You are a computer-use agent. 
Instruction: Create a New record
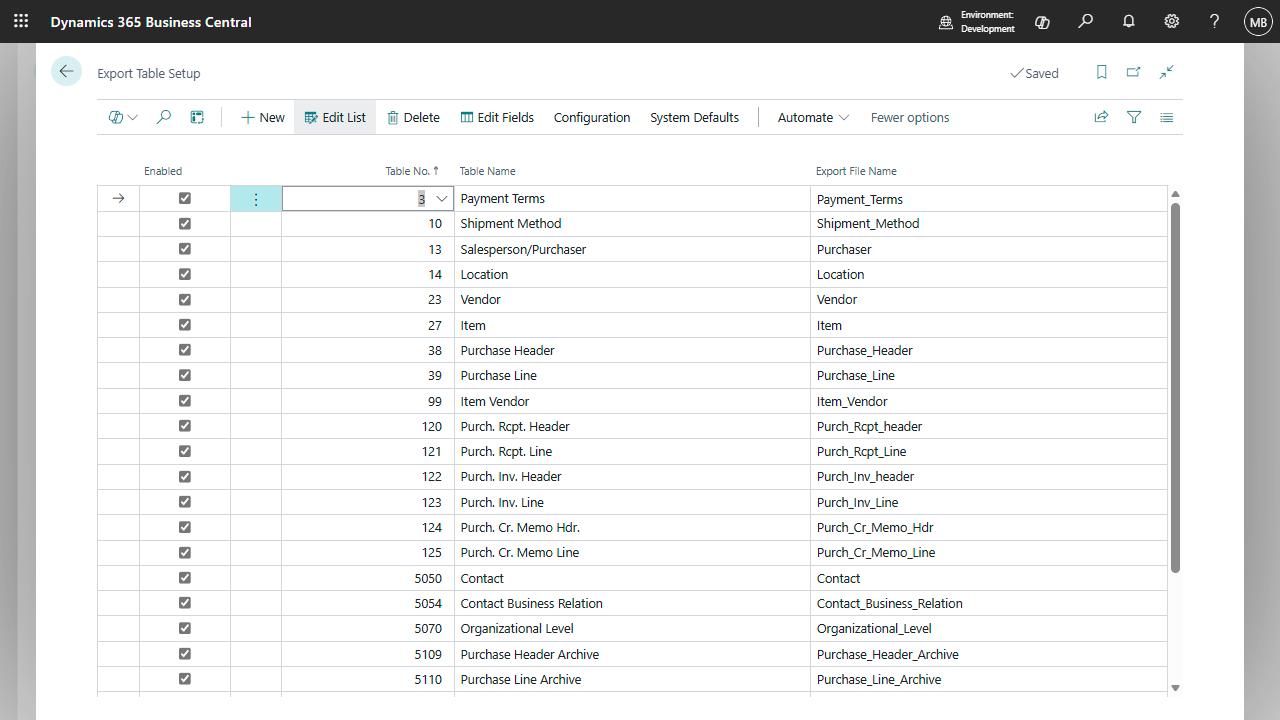click(263, 117)
